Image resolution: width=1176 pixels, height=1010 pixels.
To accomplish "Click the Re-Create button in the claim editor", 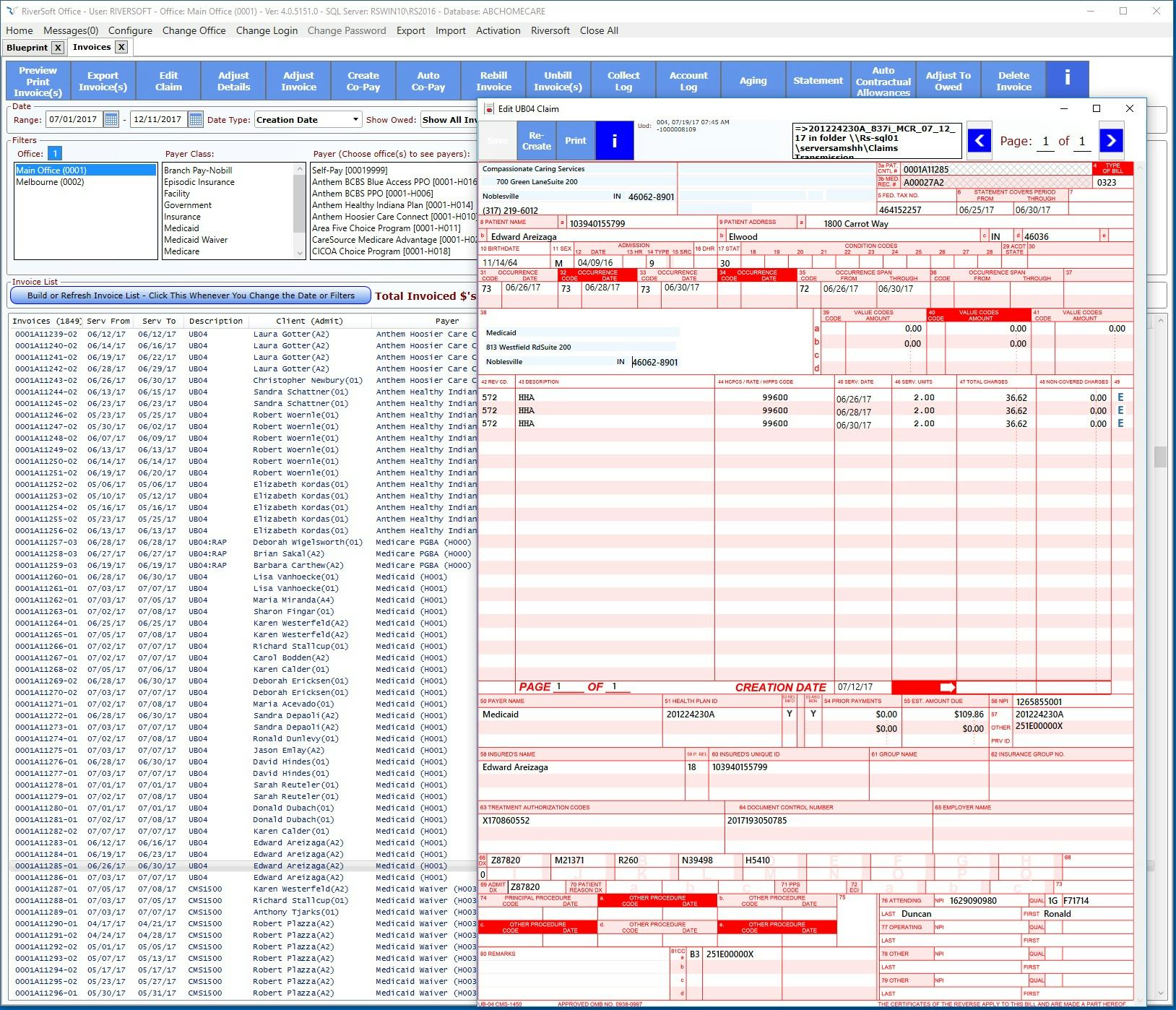I will pos(535,140).
